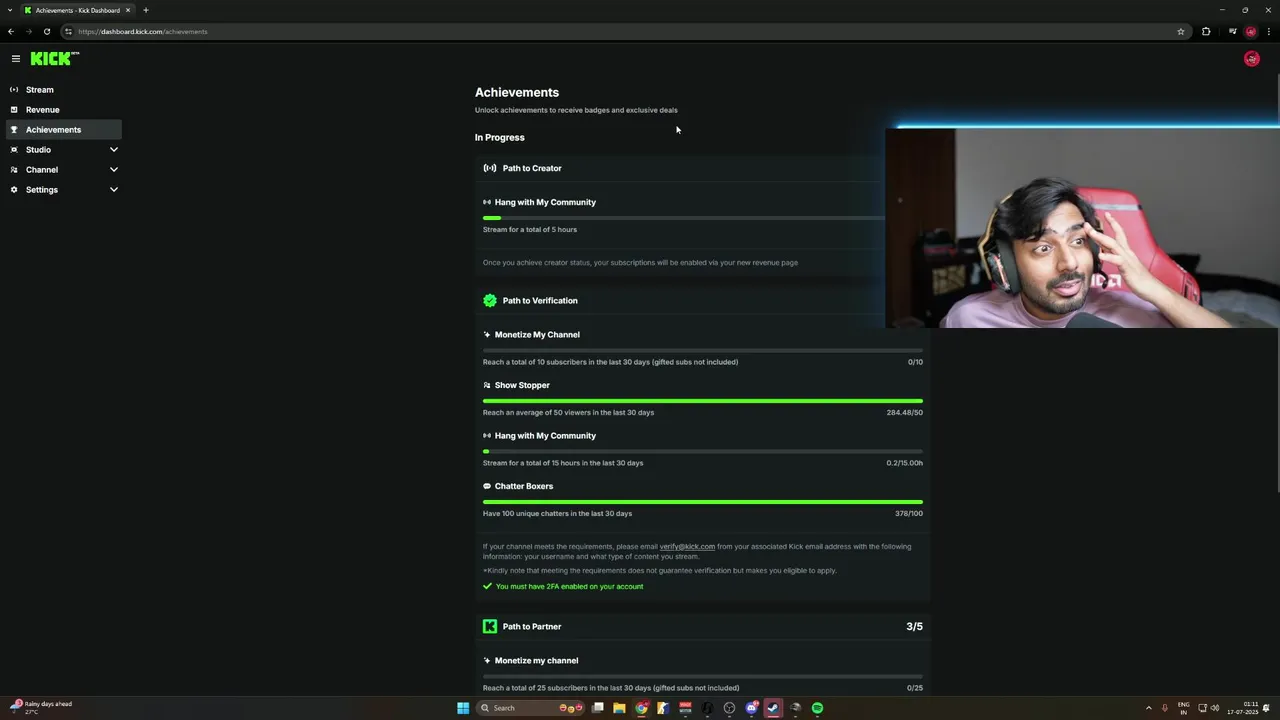This screenshot has width=1280, height=720.
Task: Click the verify@kick.com email link
Action: click(x=687, y=547)
